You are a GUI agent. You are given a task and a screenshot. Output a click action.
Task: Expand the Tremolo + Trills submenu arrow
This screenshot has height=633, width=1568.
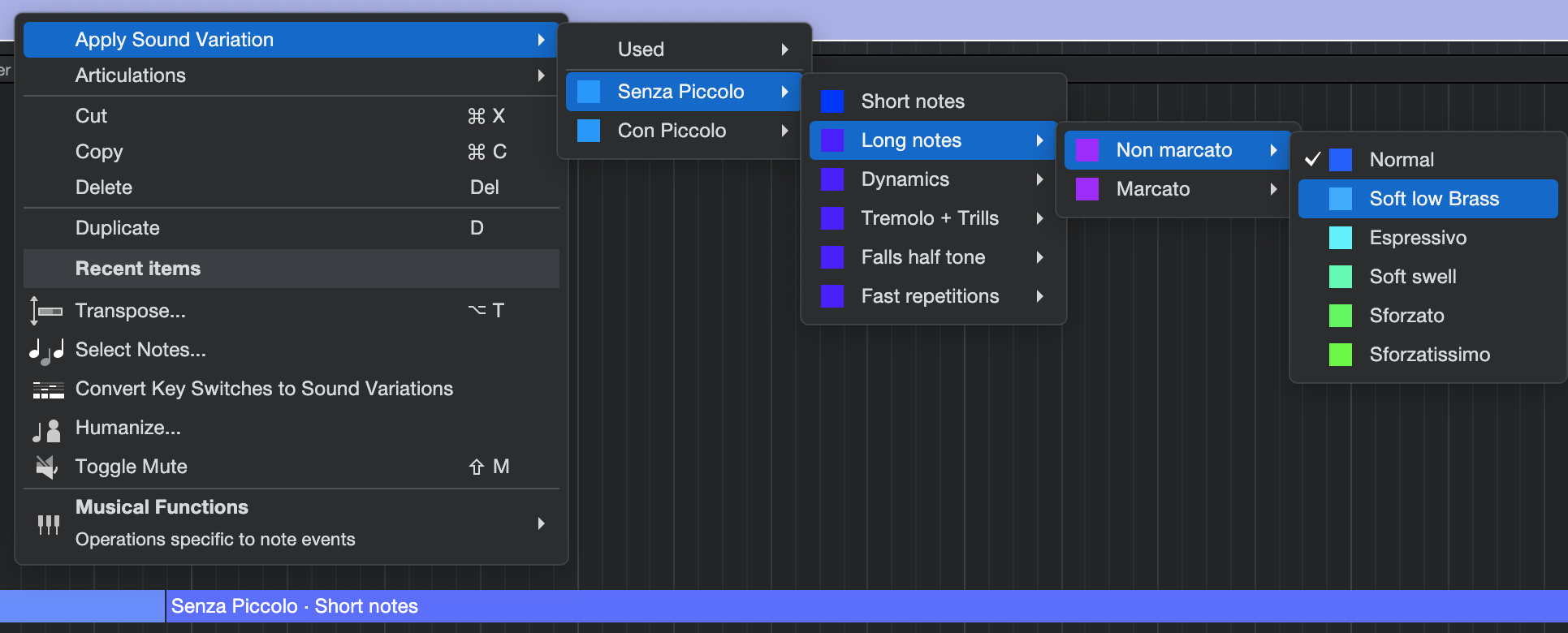point(1039,218)
